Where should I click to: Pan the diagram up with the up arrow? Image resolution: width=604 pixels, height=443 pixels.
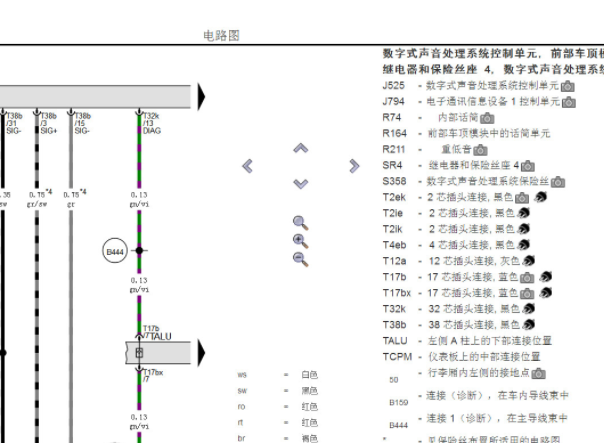[300, 148]
